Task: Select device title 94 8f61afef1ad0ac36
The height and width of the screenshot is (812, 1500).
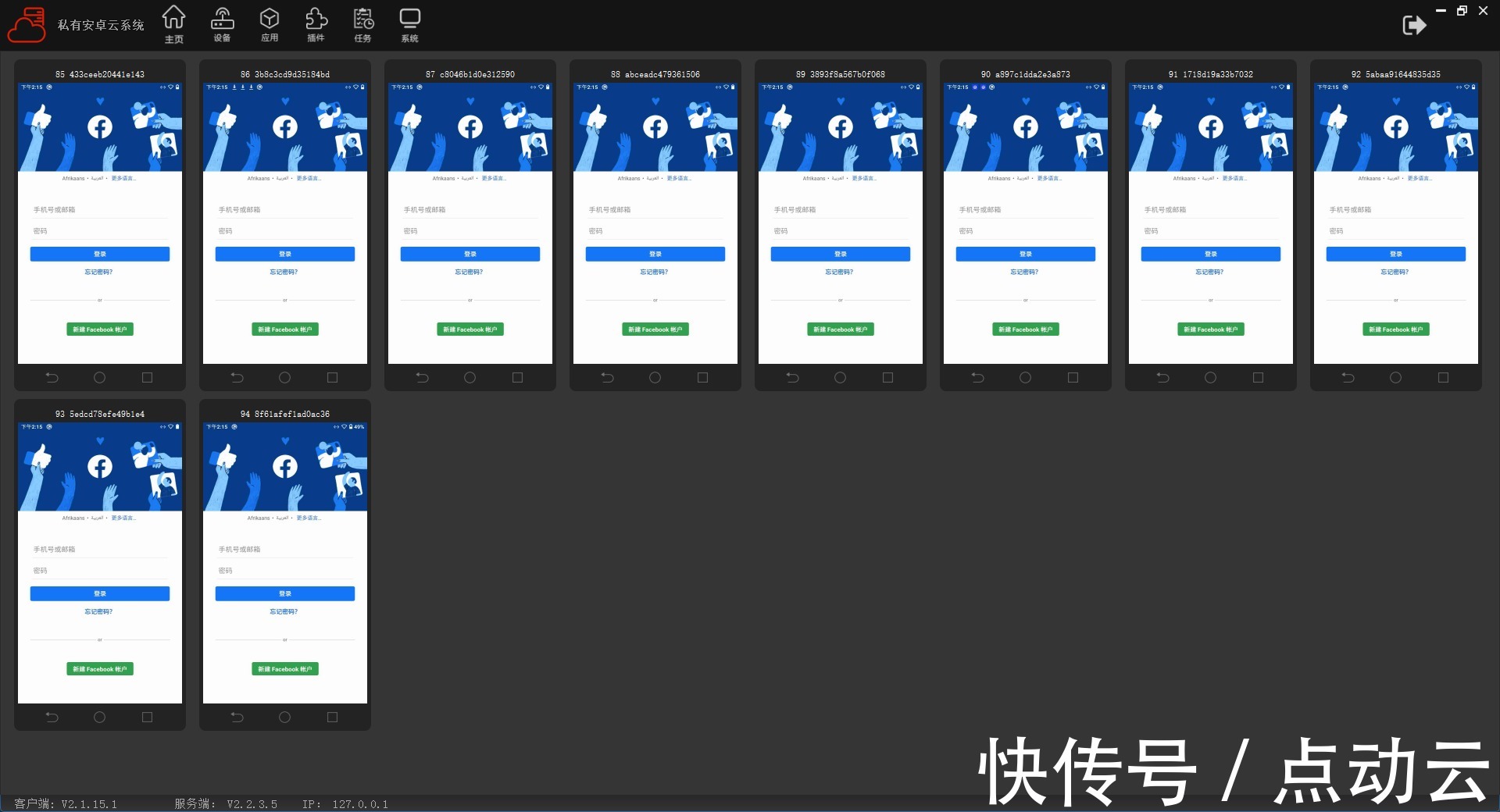Action: (285, 414)
